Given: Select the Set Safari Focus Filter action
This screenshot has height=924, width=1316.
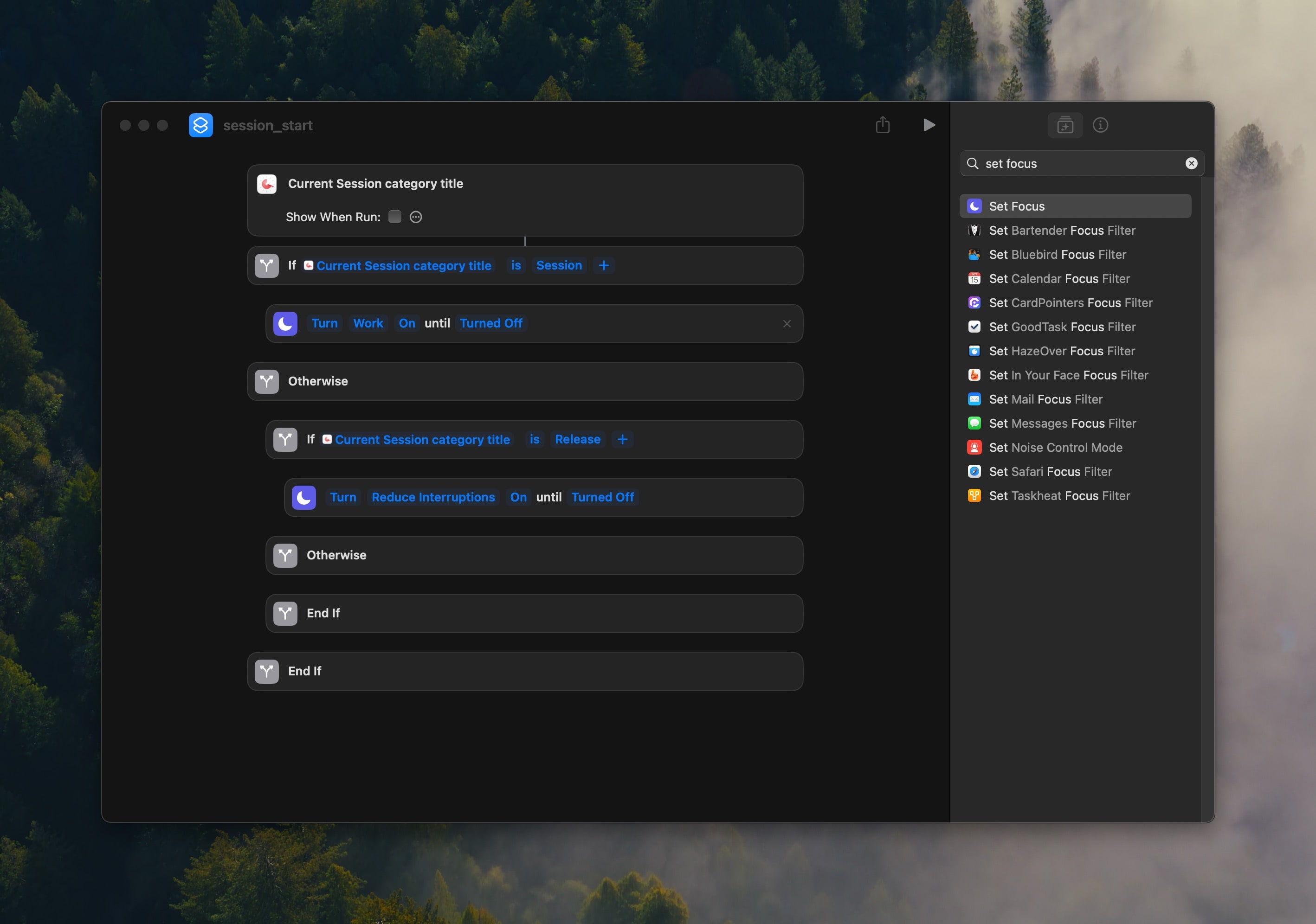Looking at the screenshot, I should (x=1051, y=471).
